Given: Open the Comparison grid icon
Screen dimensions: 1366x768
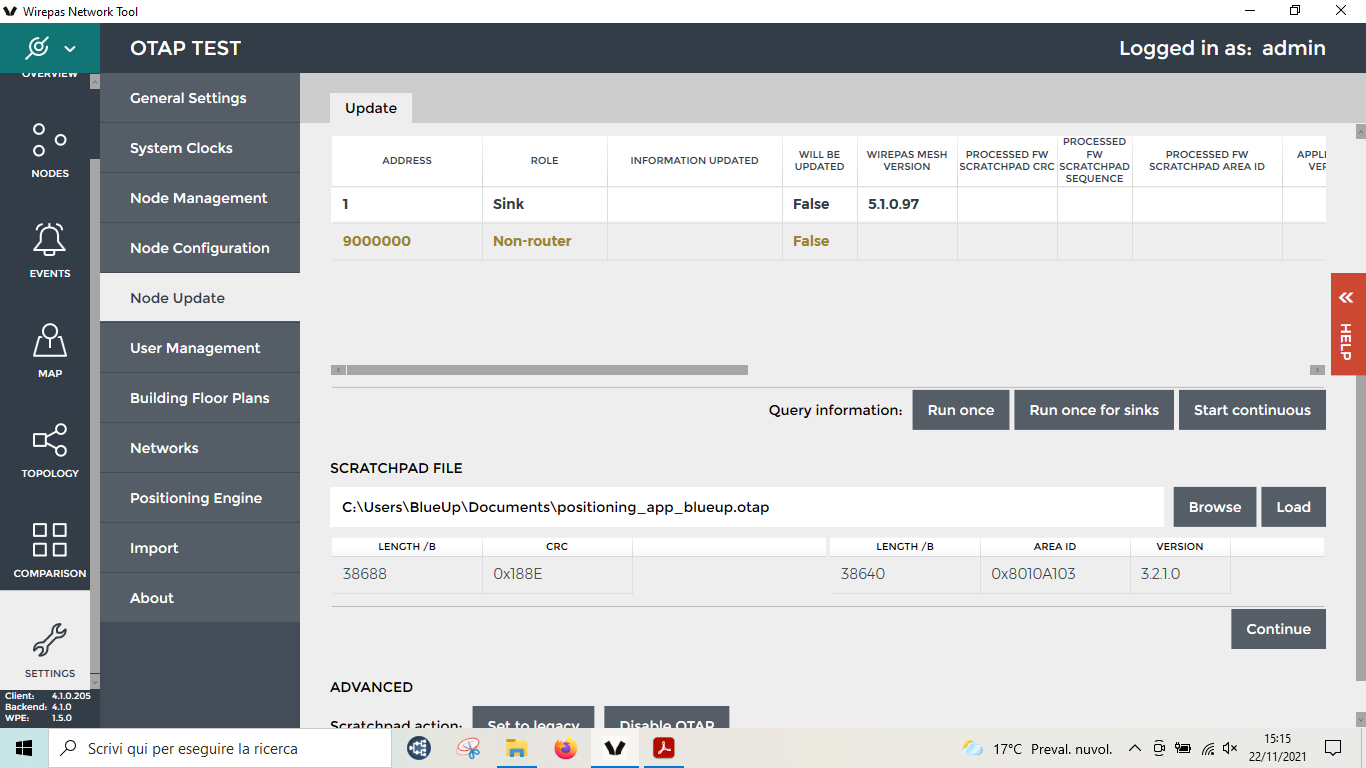Looking at the screenshot, I should 49,541.
